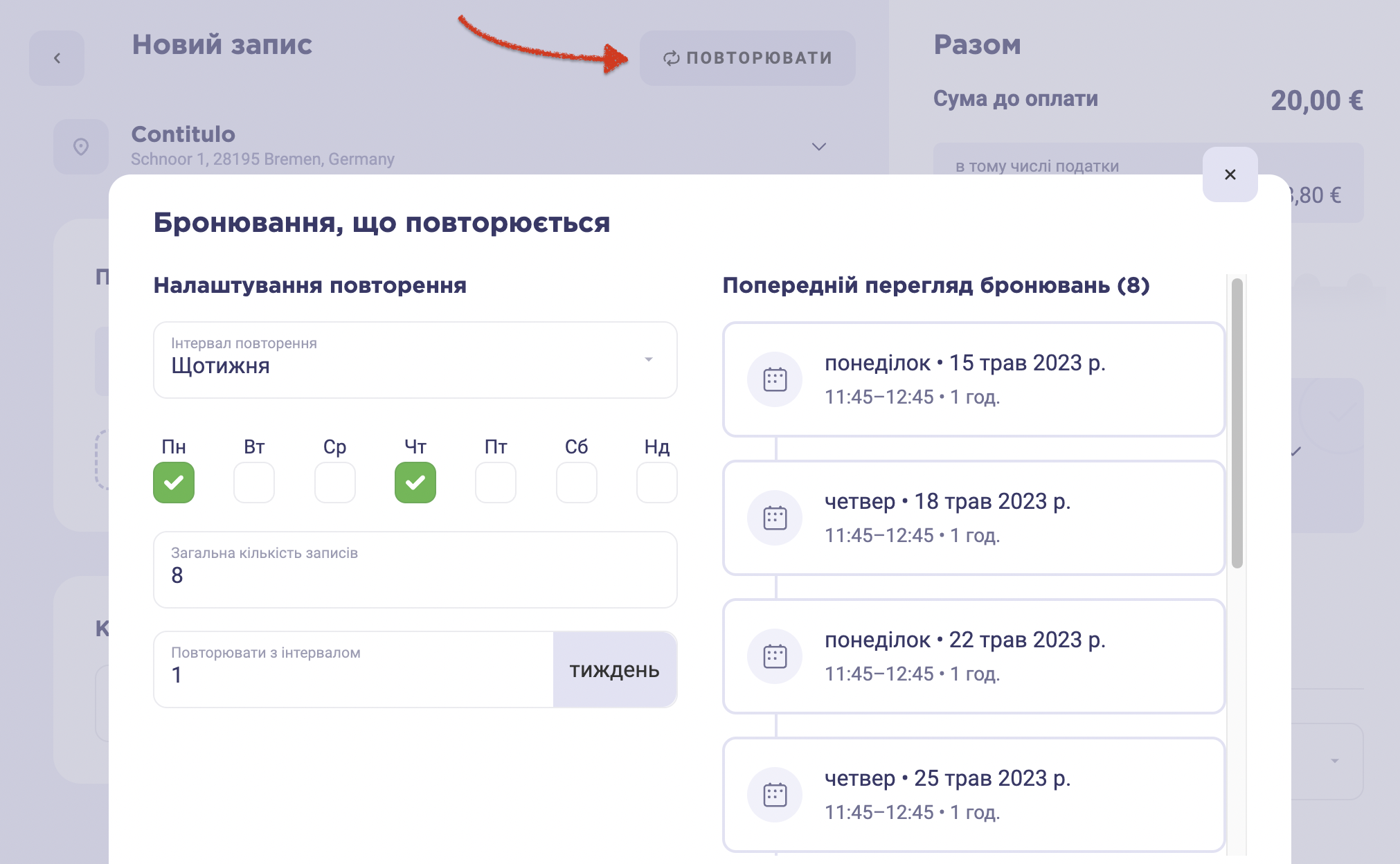The height and width of the screenshot is (864, 1400).
Task: Click the bookings preview scrollbar
Action: [x=1237, y=423]
